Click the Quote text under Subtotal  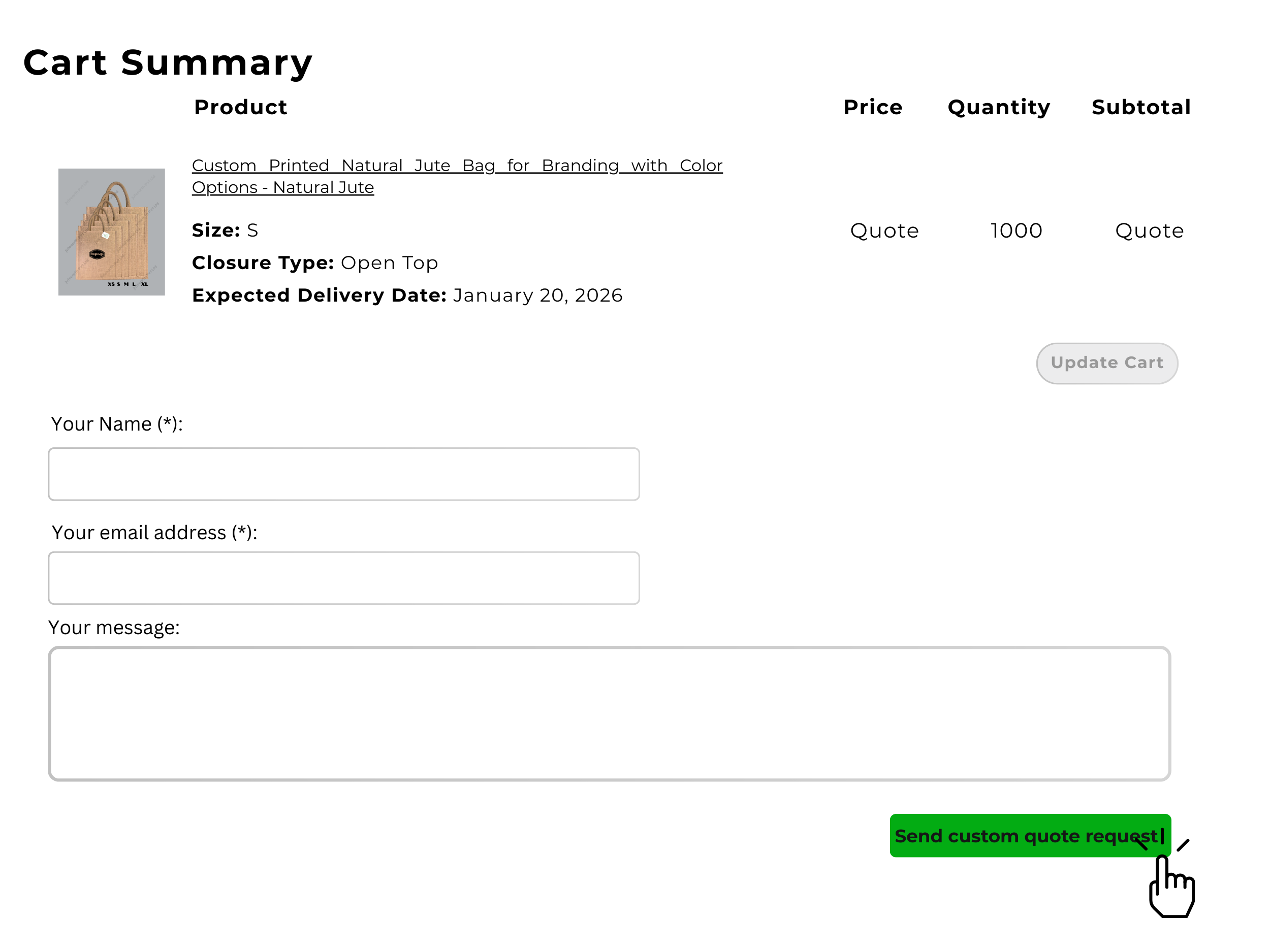[1150, 231]
